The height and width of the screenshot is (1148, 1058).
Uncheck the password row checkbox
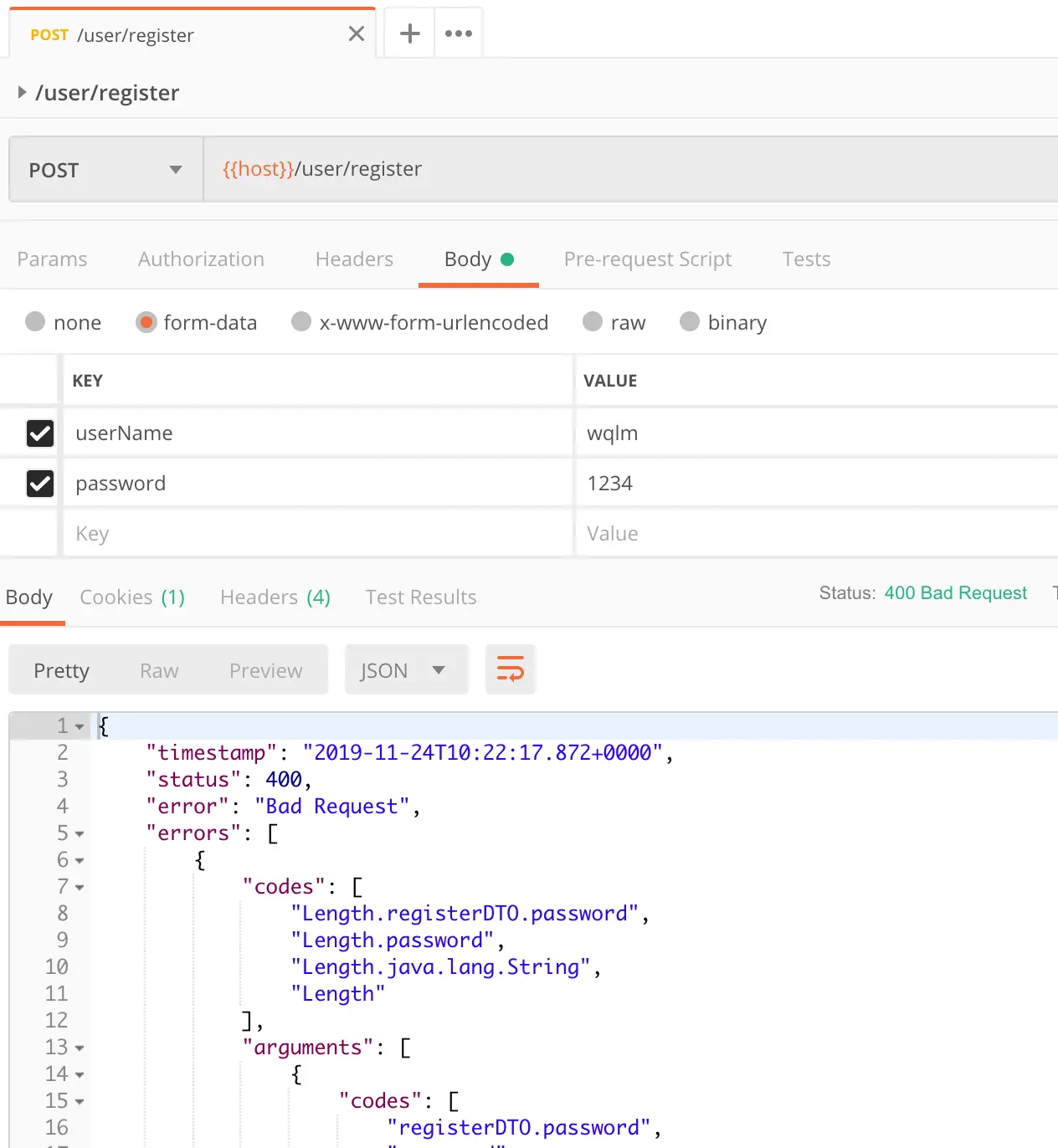tap(40, 484)
